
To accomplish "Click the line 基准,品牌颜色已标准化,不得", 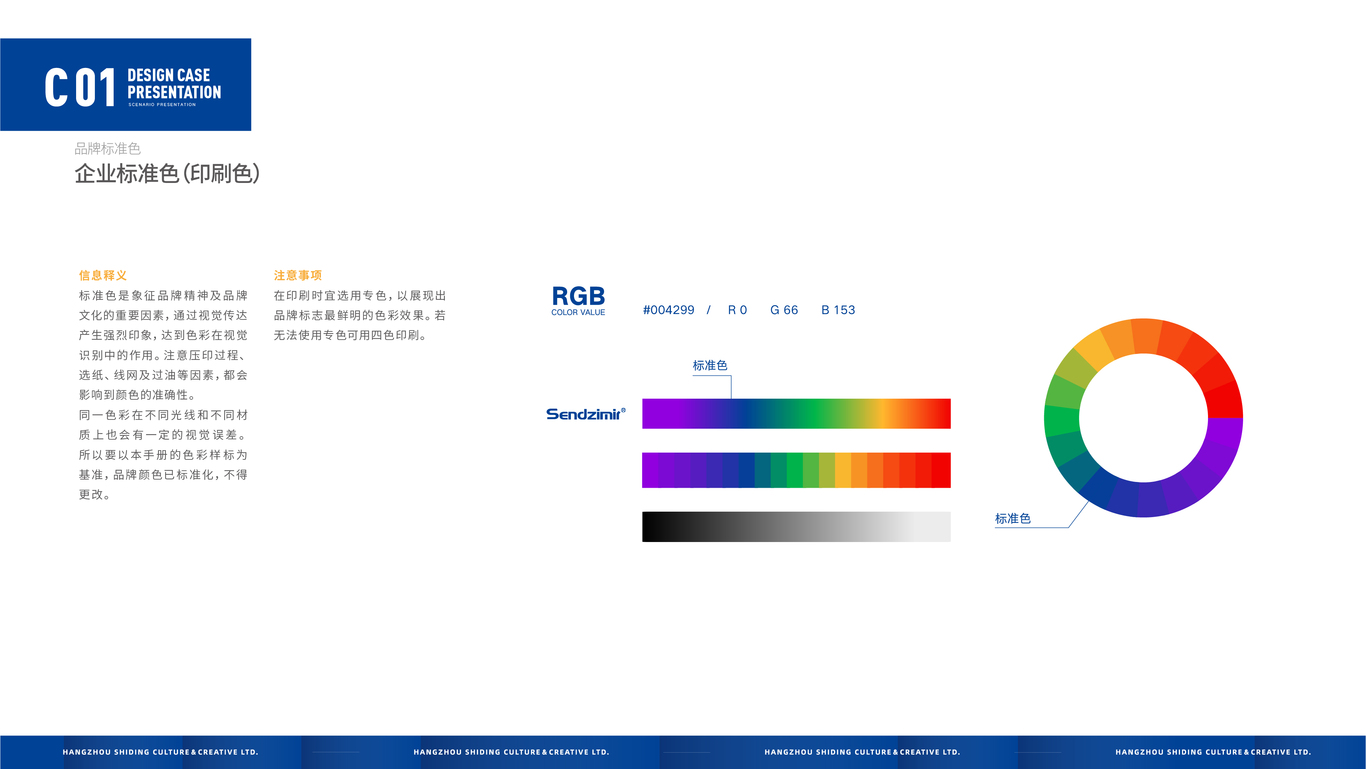I will click(x=163, y=475).
